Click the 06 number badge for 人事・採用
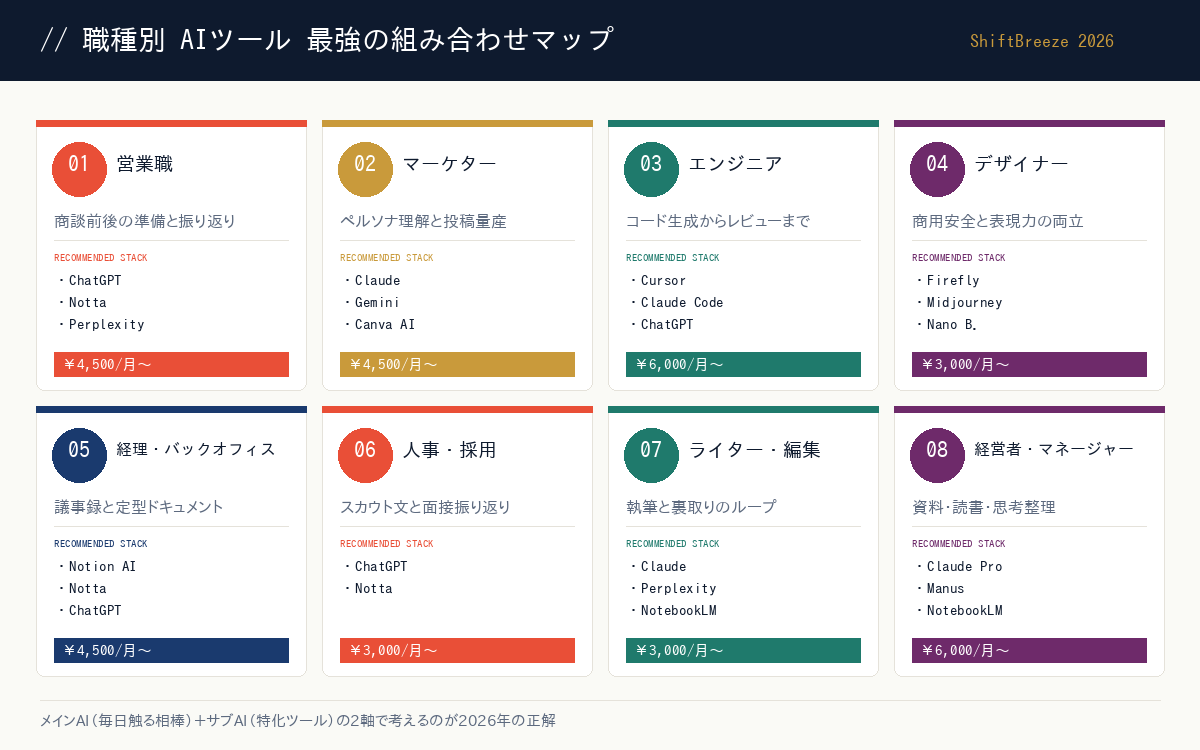This screenshot has width=1200, height=750. (x=365, y=455)
